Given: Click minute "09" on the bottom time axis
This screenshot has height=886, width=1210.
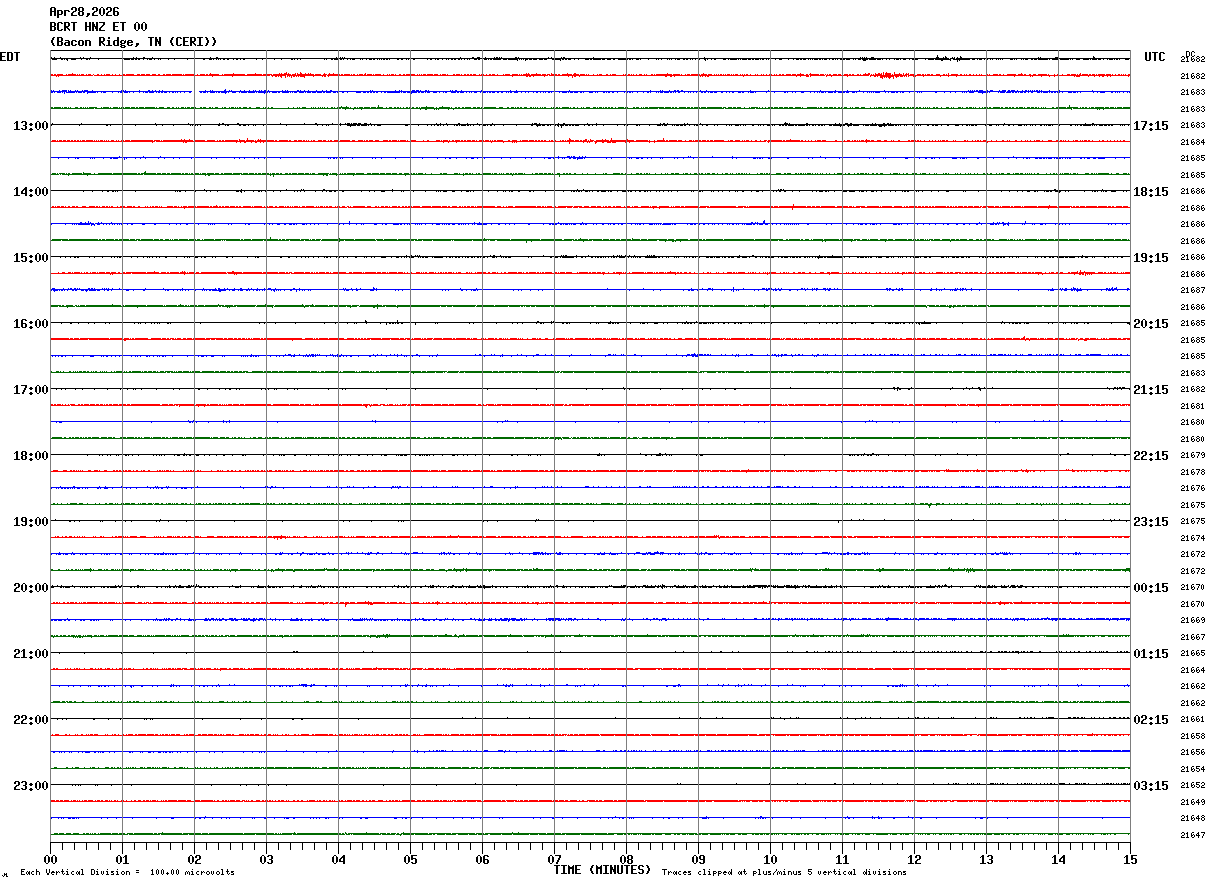Looking at the screenshot, I should tap(698, 859).
